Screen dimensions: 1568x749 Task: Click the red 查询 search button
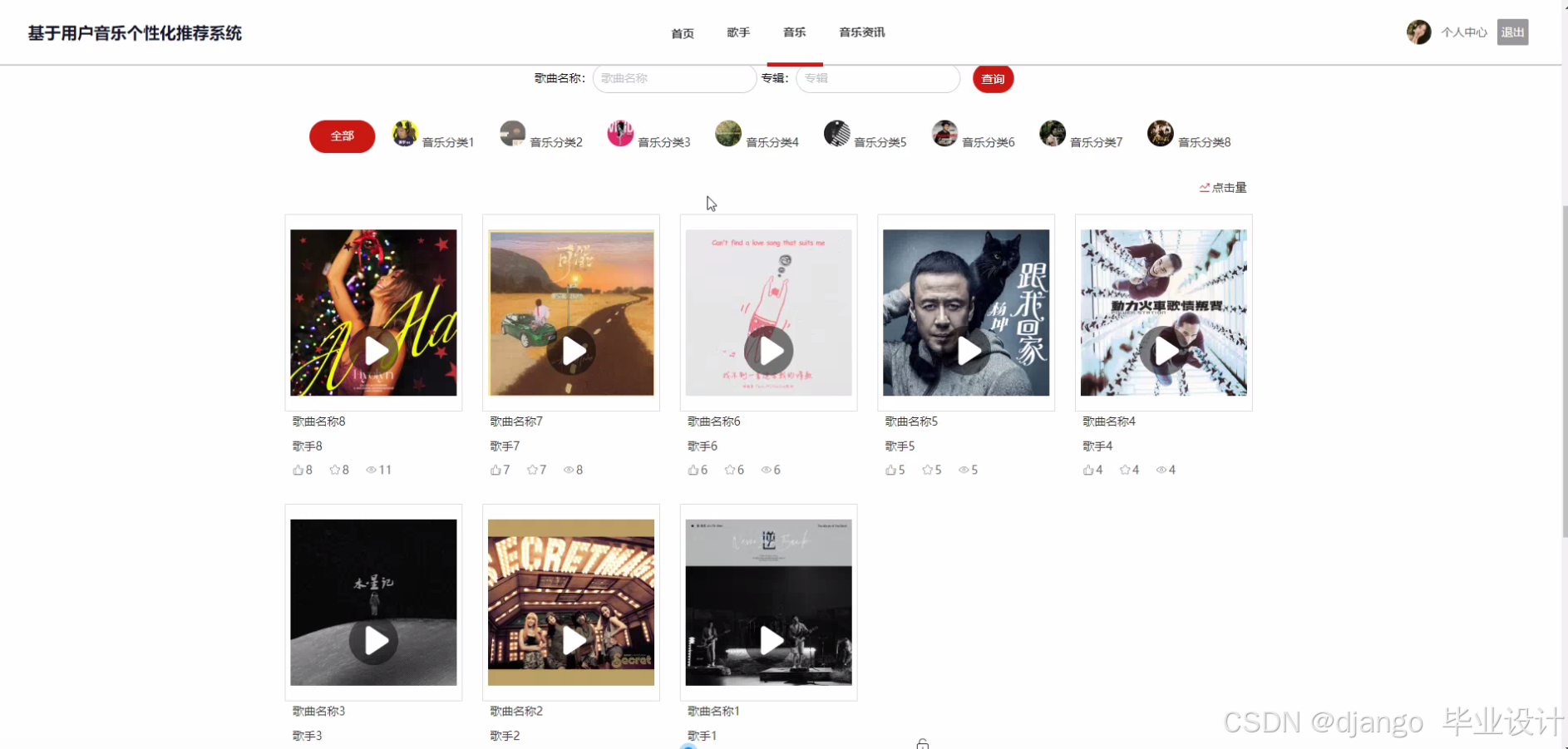coord(993,79)
